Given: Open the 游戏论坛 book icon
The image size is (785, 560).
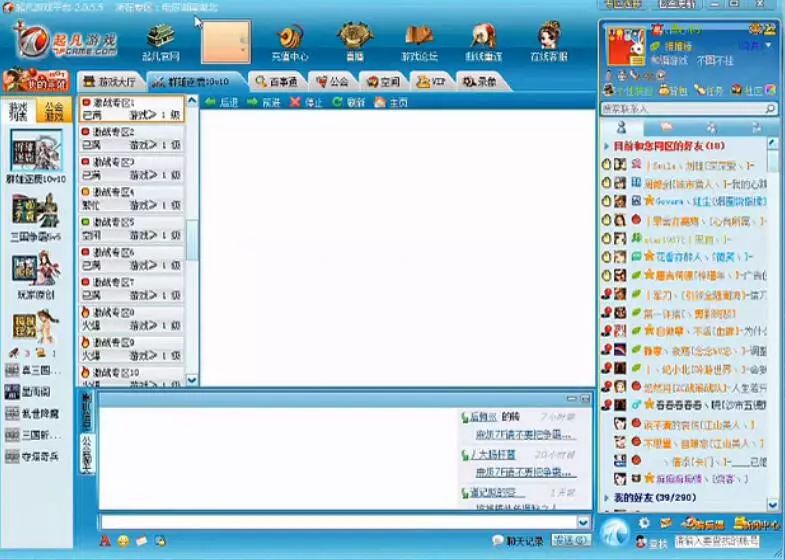Looking at the screenshot, I should pos(420,37).
